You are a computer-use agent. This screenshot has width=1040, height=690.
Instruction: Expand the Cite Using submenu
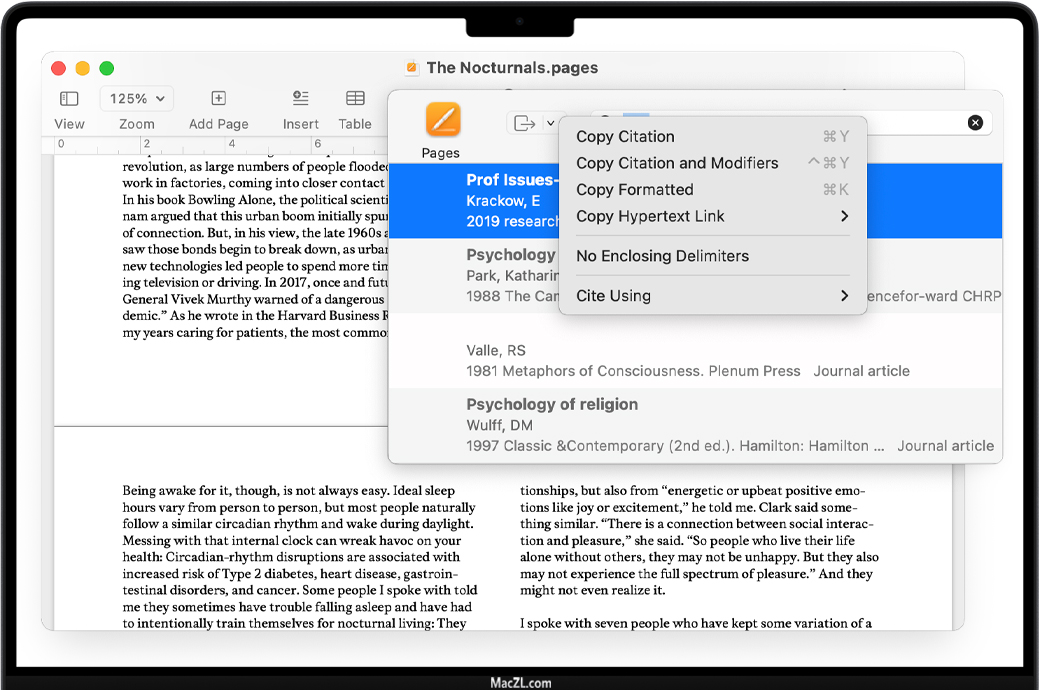coord(712,296)
